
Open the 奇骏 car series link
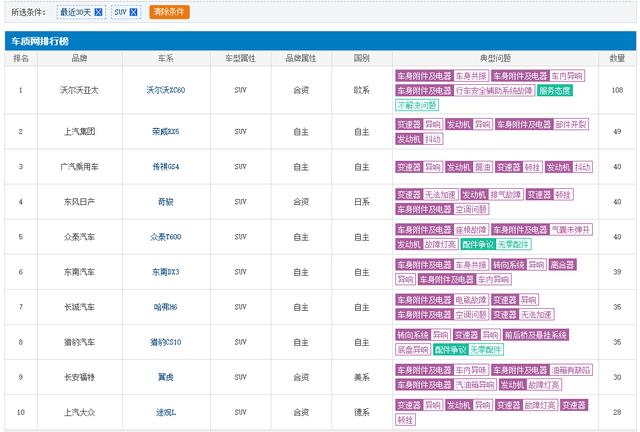pos(166,202)
